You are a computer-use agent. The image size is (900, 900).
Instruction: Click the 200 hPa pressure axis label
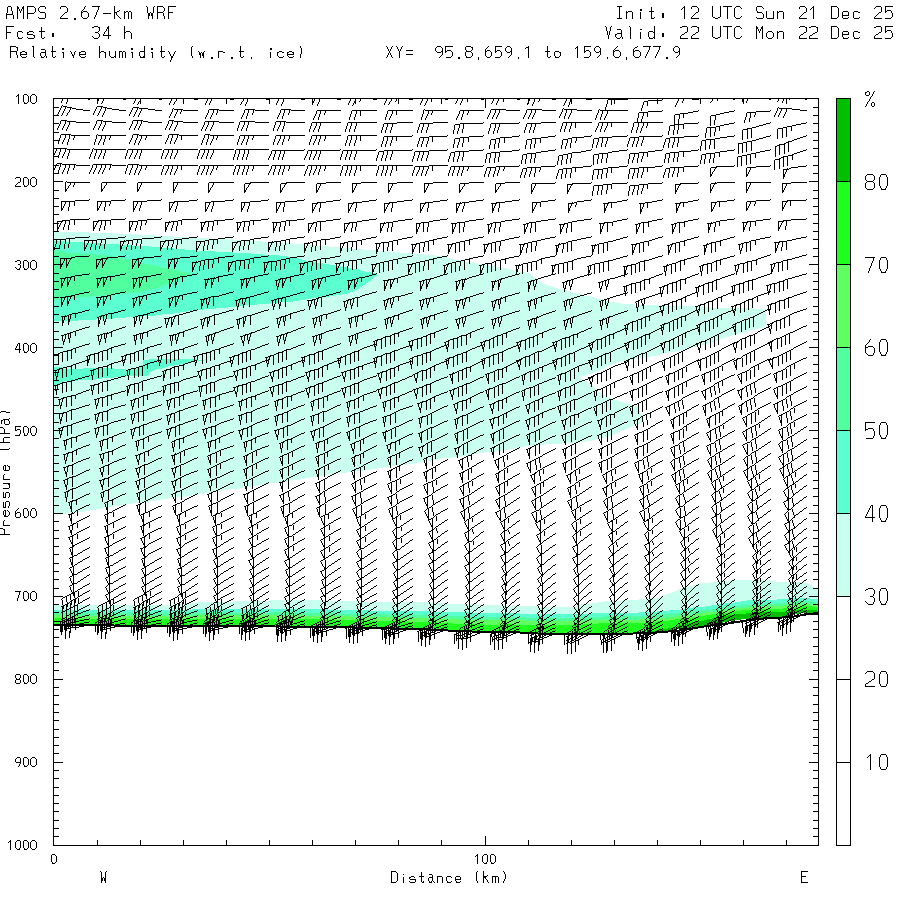tap(26, 183)
